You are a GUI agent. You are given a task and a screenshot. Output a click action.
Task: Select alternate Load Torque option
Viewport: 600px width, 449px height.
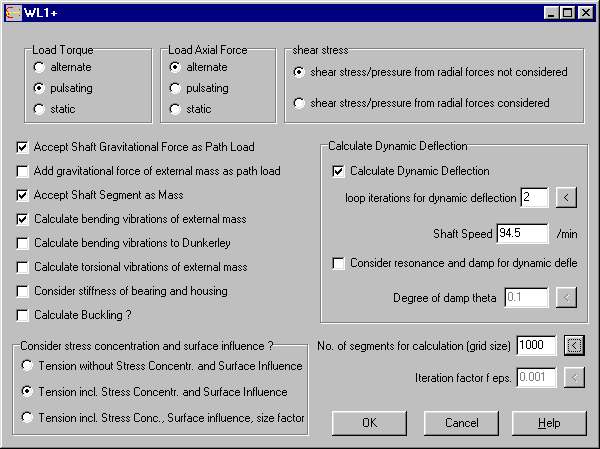pyautogui.click(x=39, y=68)
